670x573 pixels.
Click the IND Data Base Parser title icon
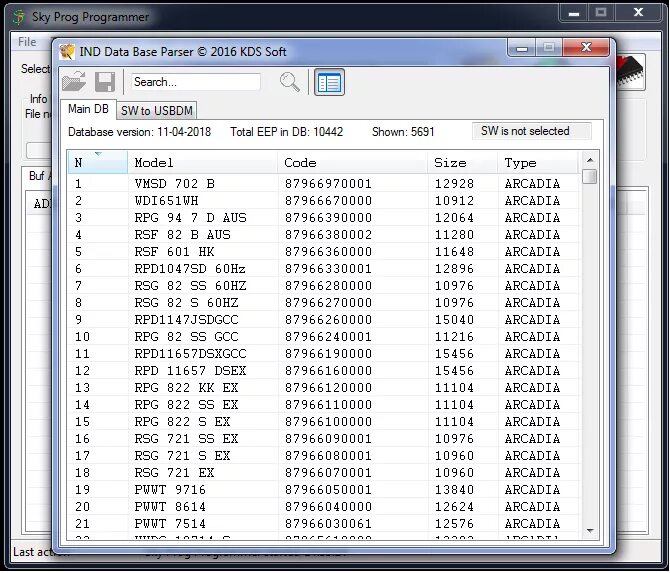coord(67,52)
